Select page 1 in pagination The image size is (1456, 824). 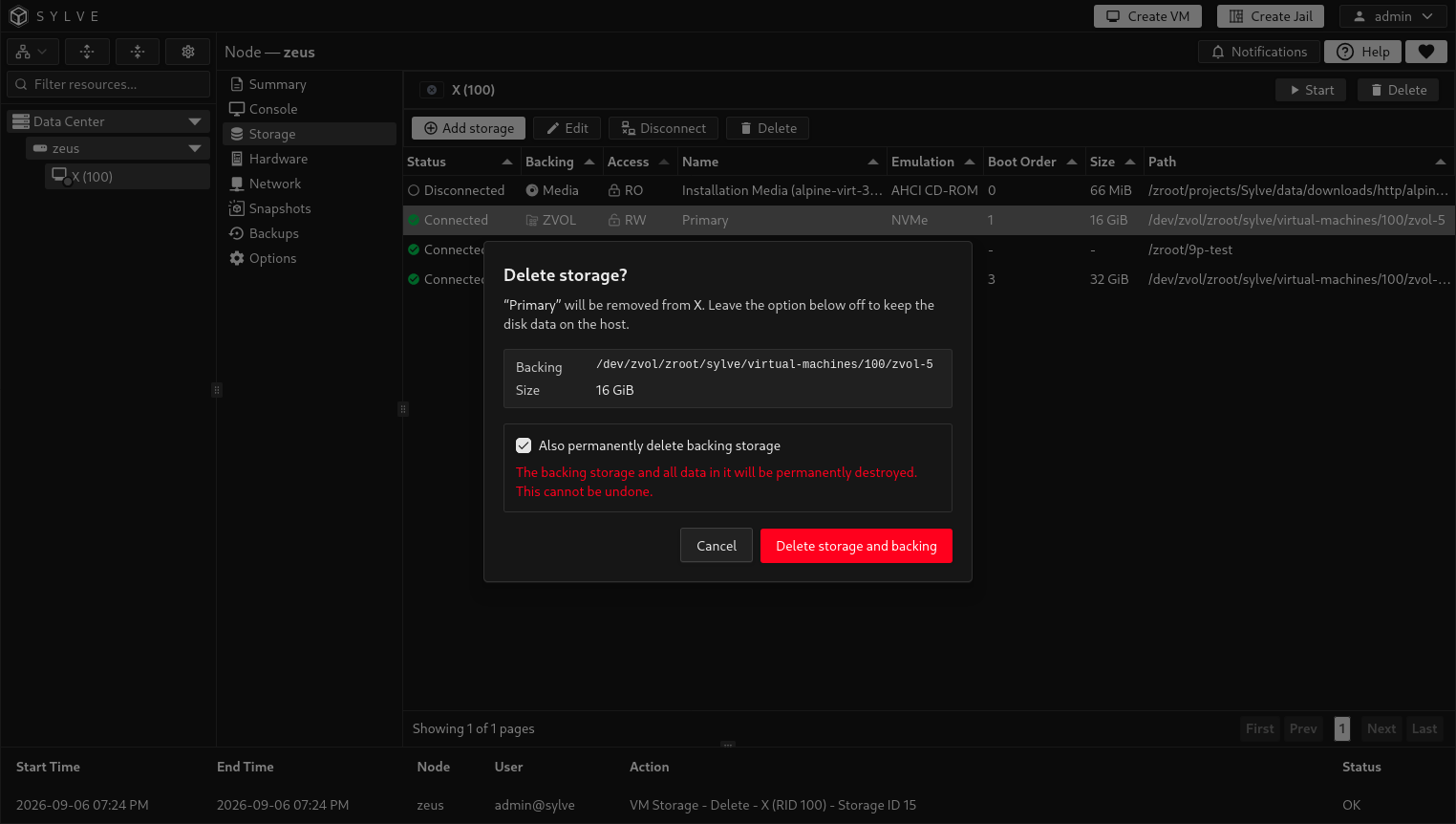1342,728
